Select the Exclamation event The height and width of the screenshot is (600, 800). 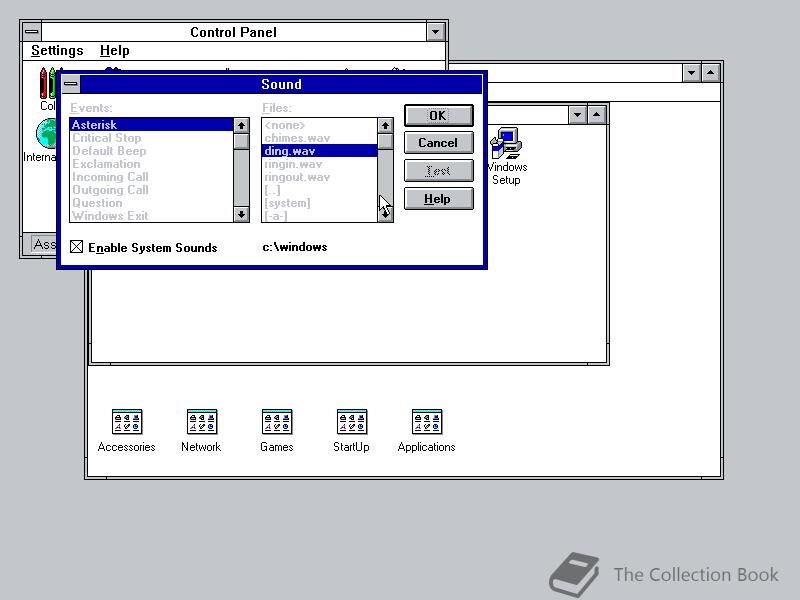(152, 164)
